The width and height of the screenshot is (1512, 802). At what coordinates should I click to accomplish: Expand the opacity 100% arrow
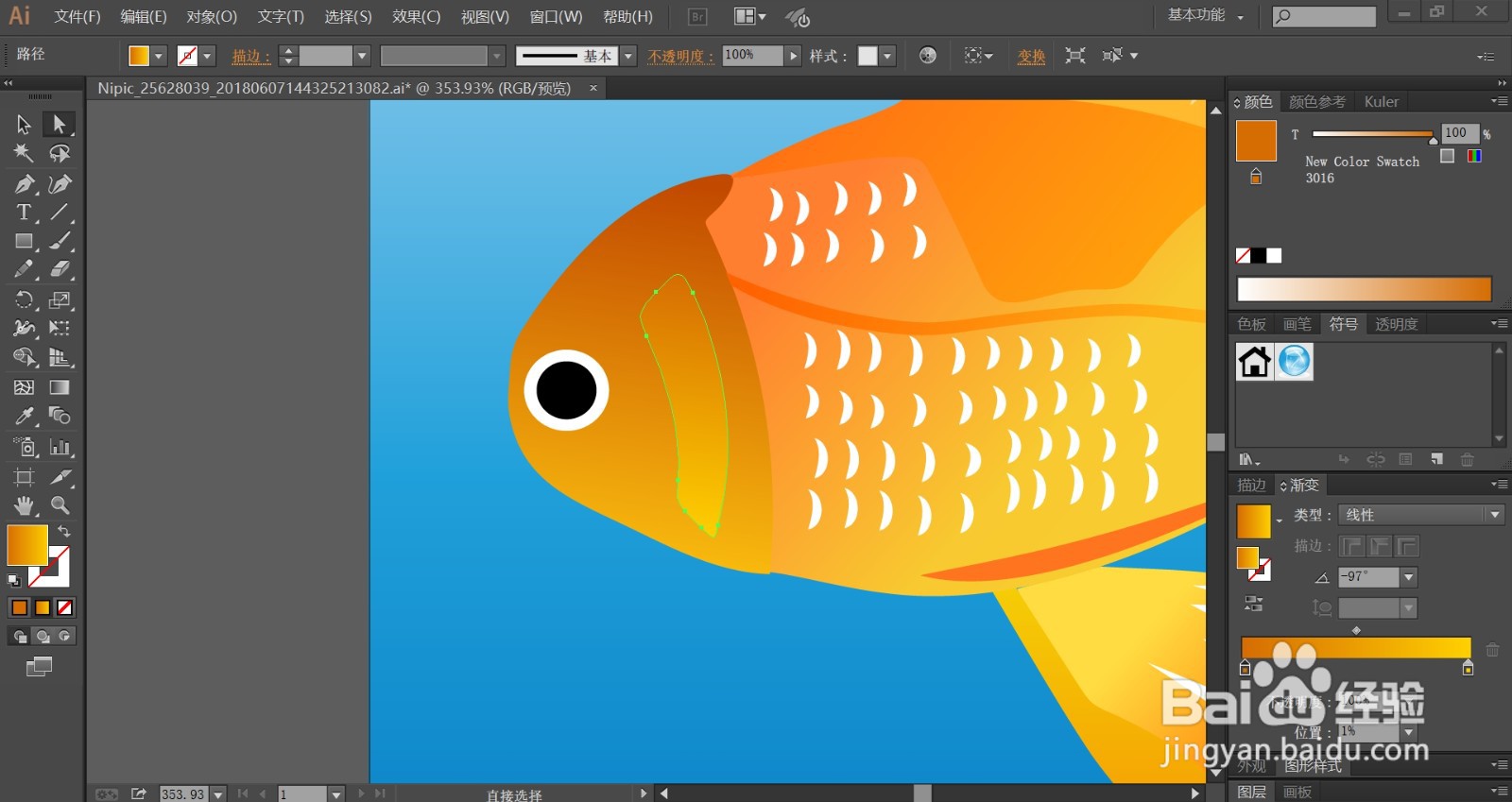click(793, 56)
